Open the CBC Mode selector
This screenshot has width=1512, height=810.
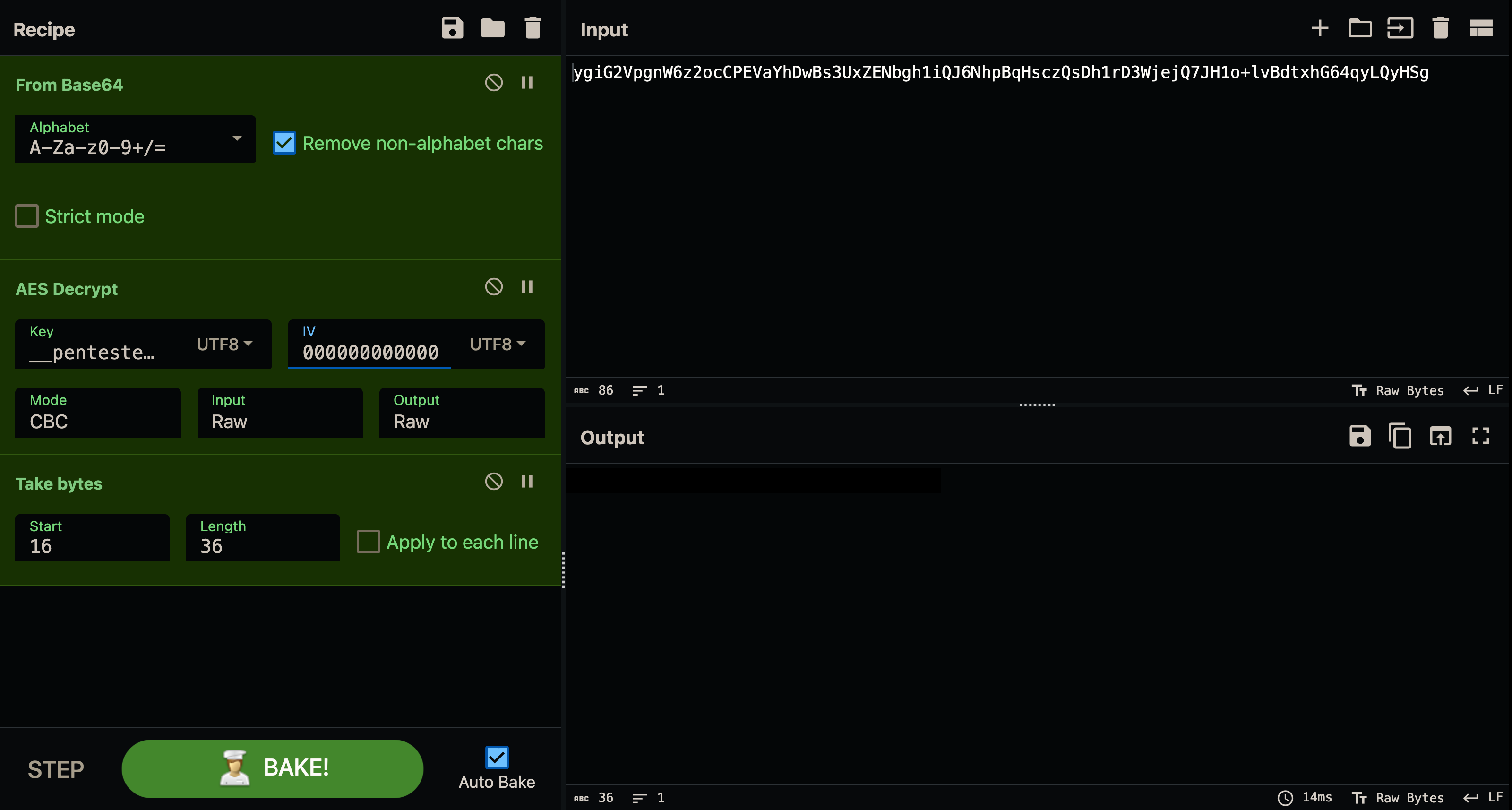tap(98, 413)
